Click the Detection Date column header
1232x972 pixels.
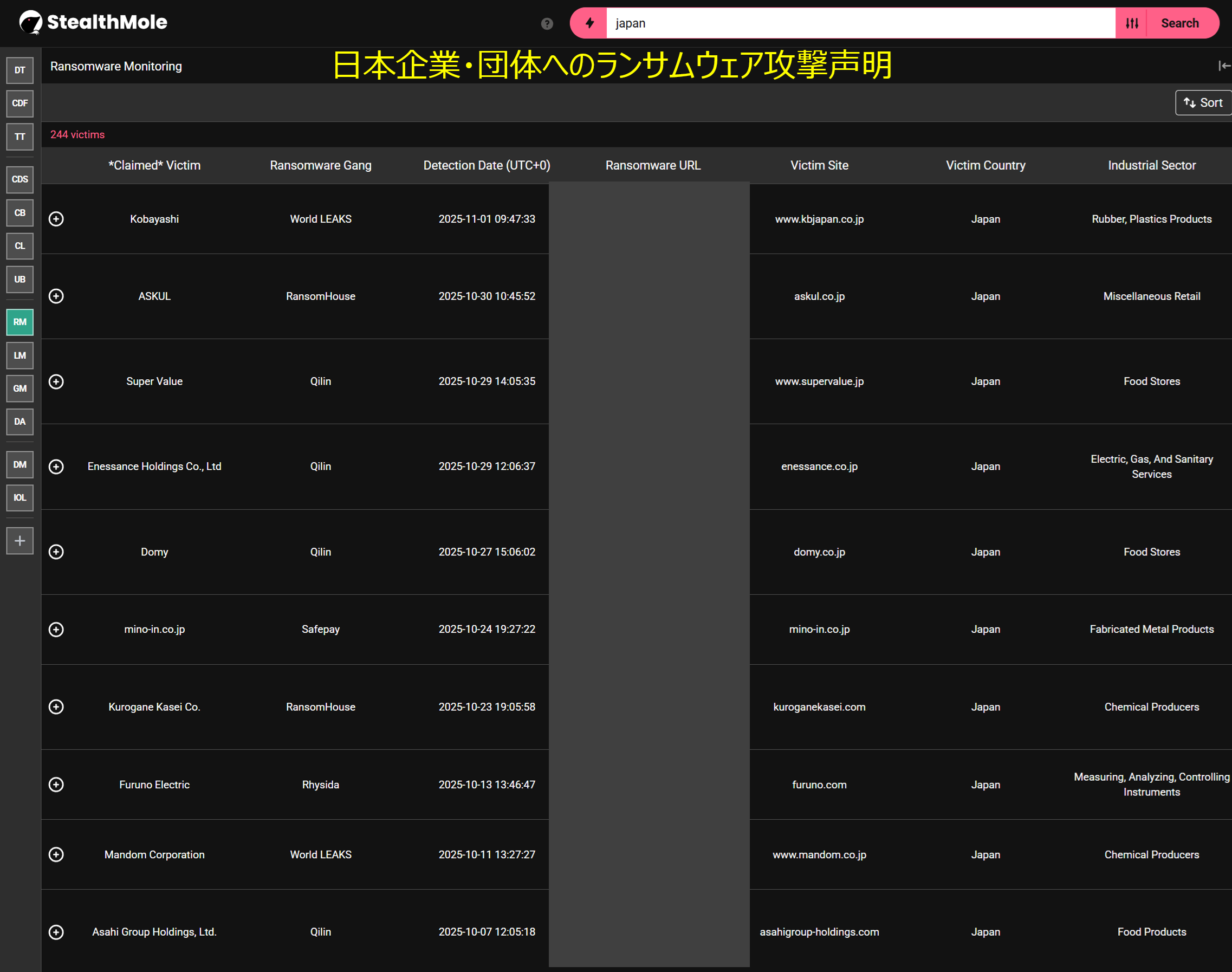click(x=487, y=166)
